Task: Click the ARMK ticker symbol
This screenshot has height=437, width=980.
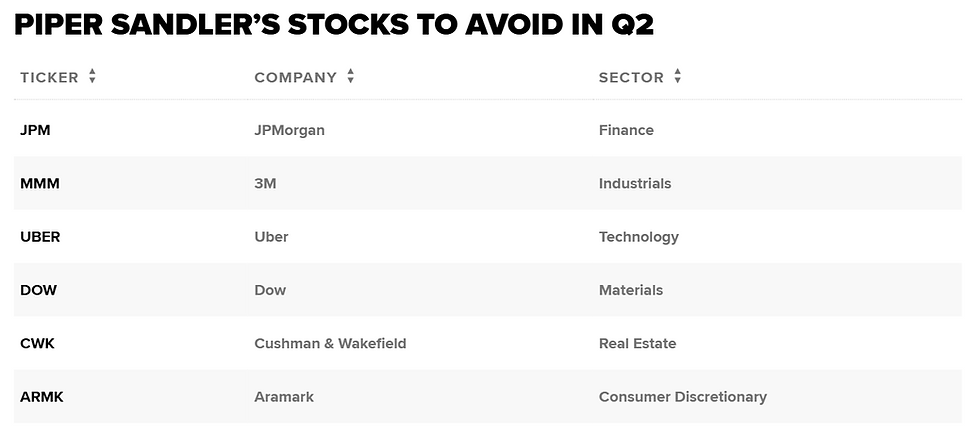Action: point(42,397)
